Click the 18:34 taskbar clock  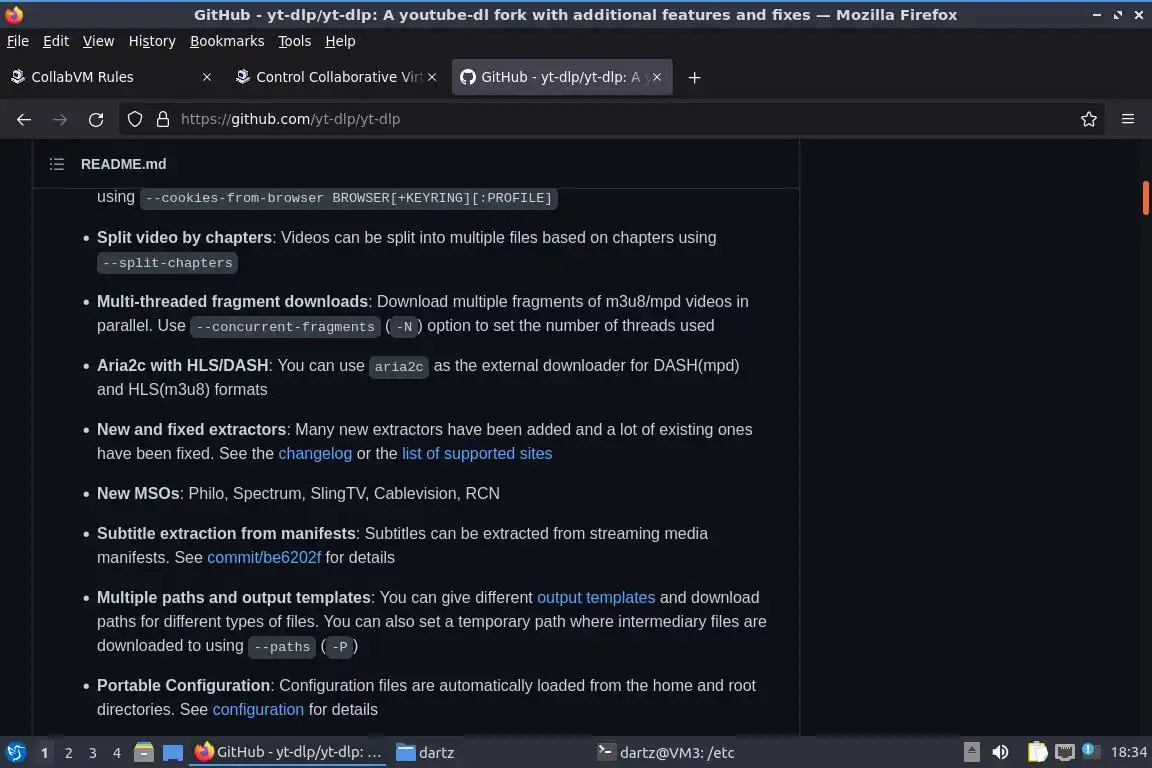coord(1128,753)
